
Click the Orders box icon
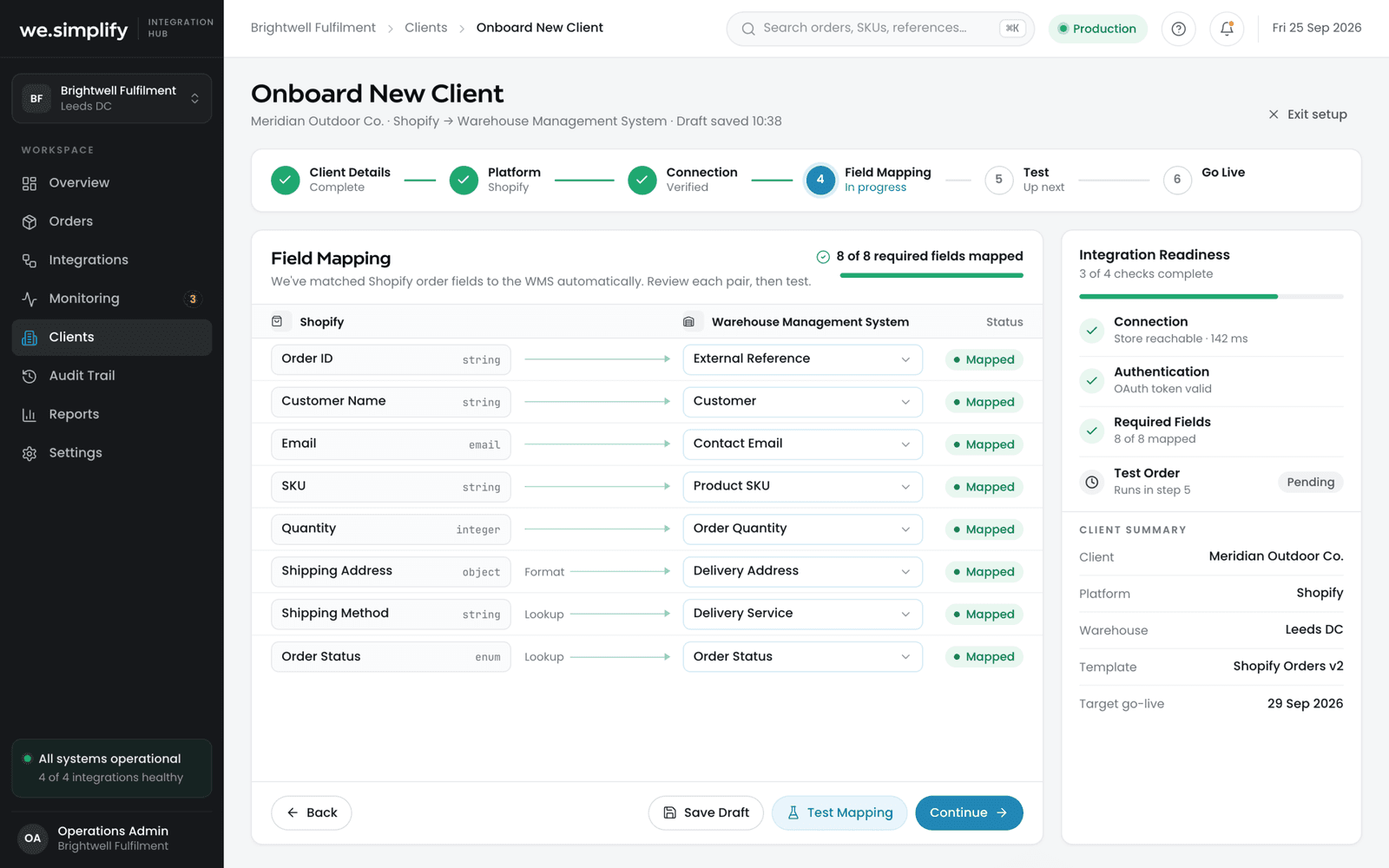[30, 221]
